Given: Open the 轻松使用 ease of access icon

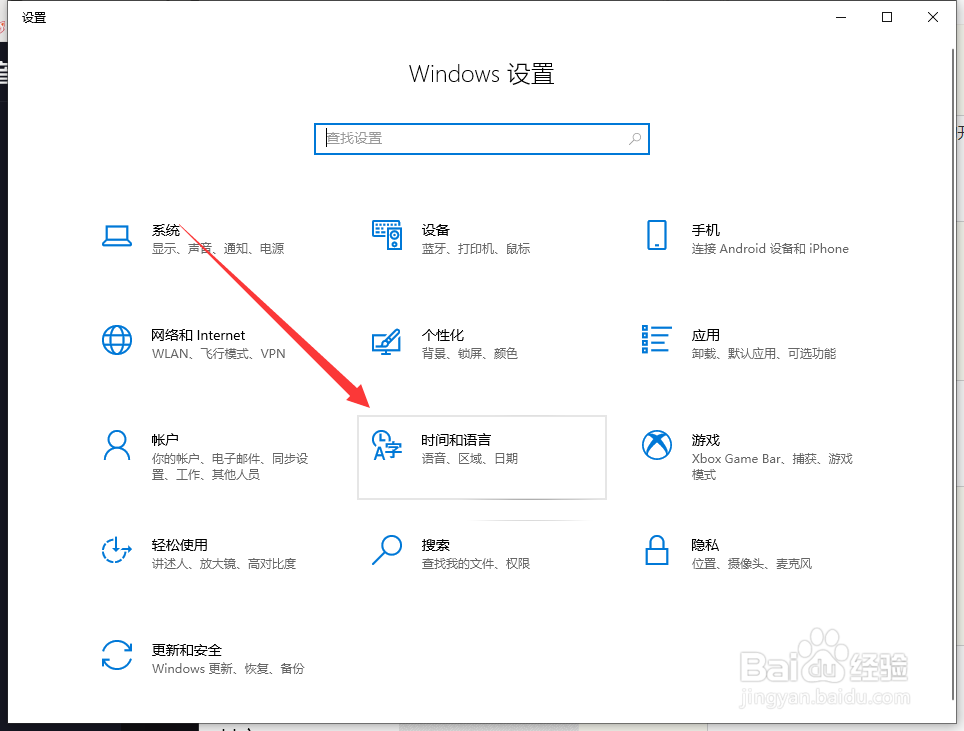Looking at the screenshot, I should [117, 550].
